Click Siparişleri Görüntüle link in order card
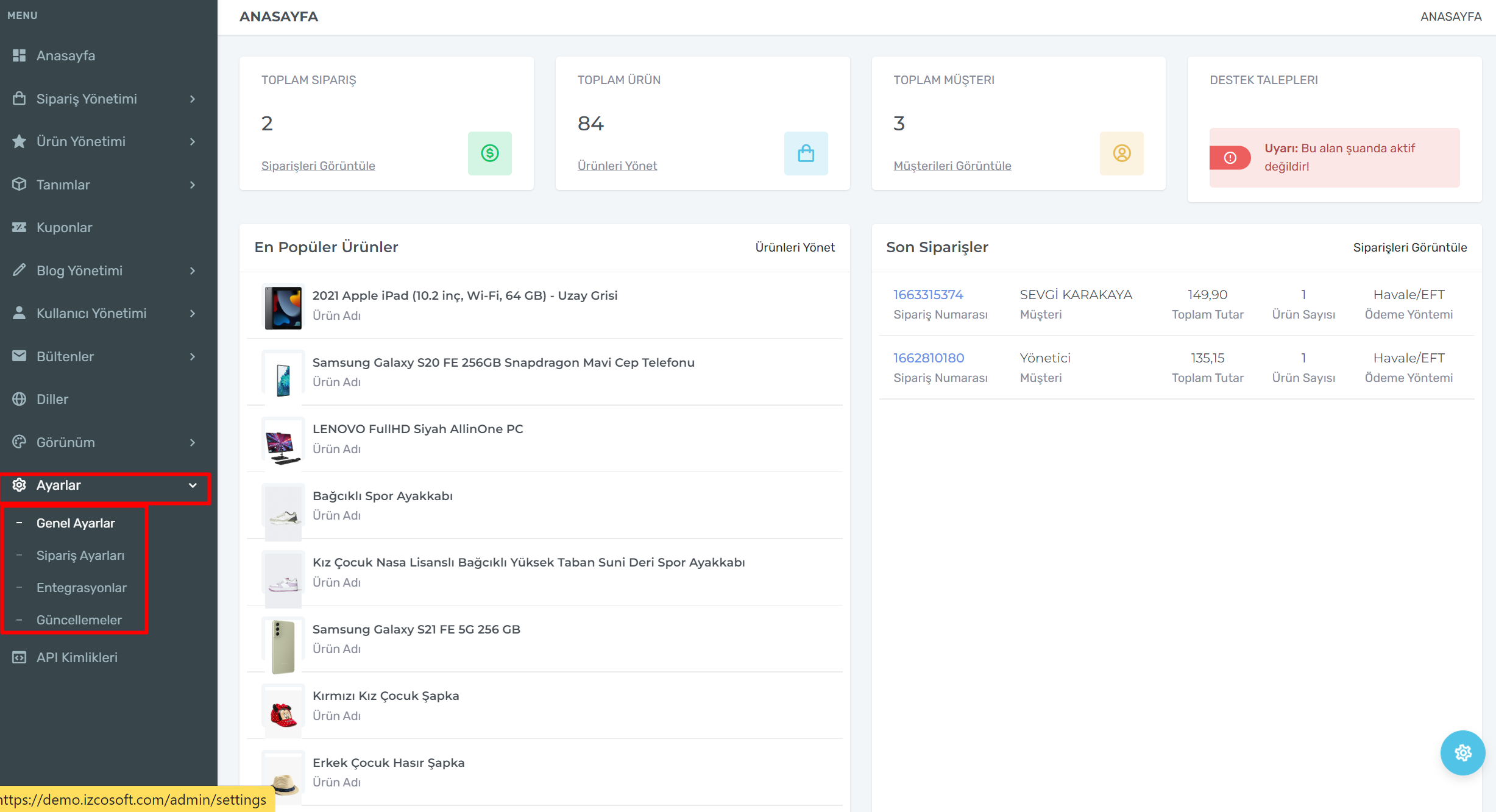 318,166
